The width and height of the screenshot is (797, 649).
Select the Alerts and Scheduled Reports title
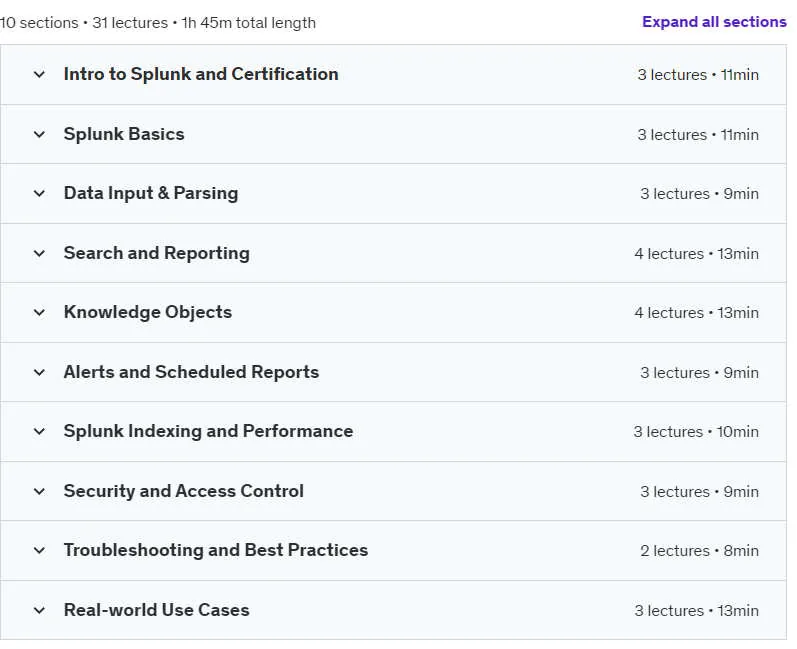point(191,372)
